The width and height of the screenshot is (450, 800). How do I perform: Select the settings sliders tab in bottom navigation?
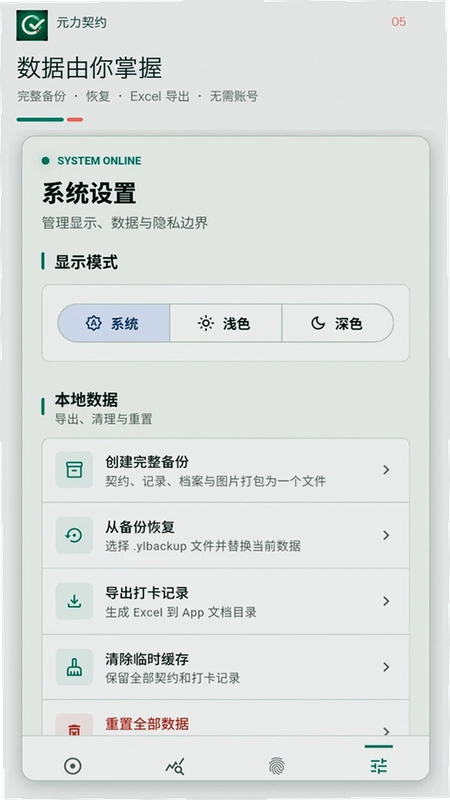pyautogui.click(x=379, y=765)
